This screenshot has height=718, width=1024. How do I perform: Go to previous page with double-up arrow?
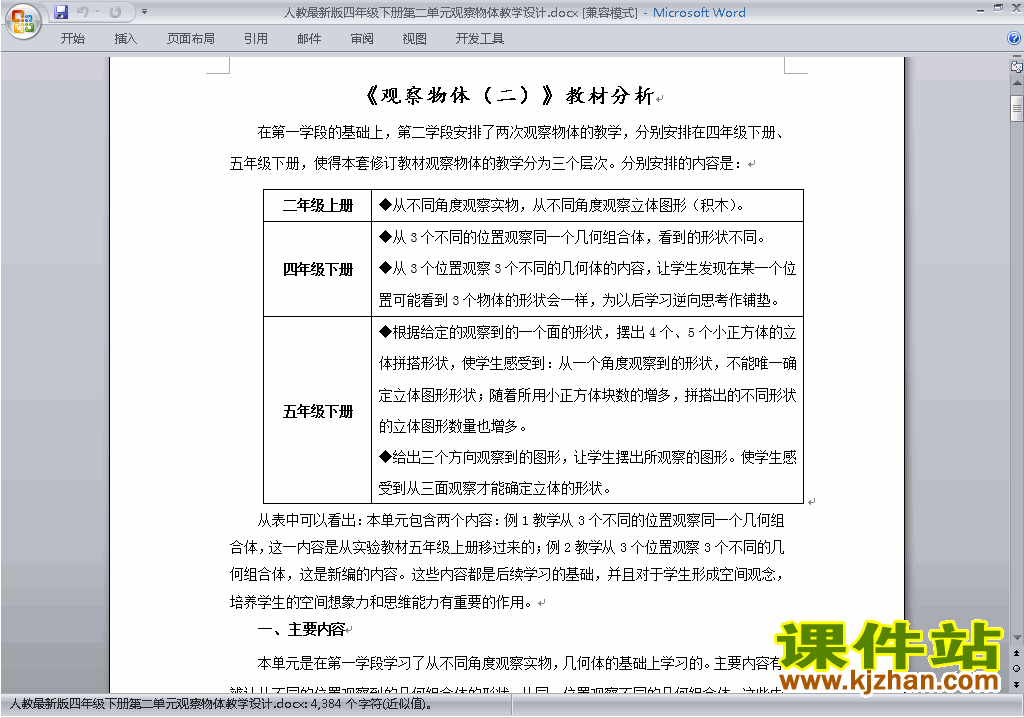tap(1017, 653)
